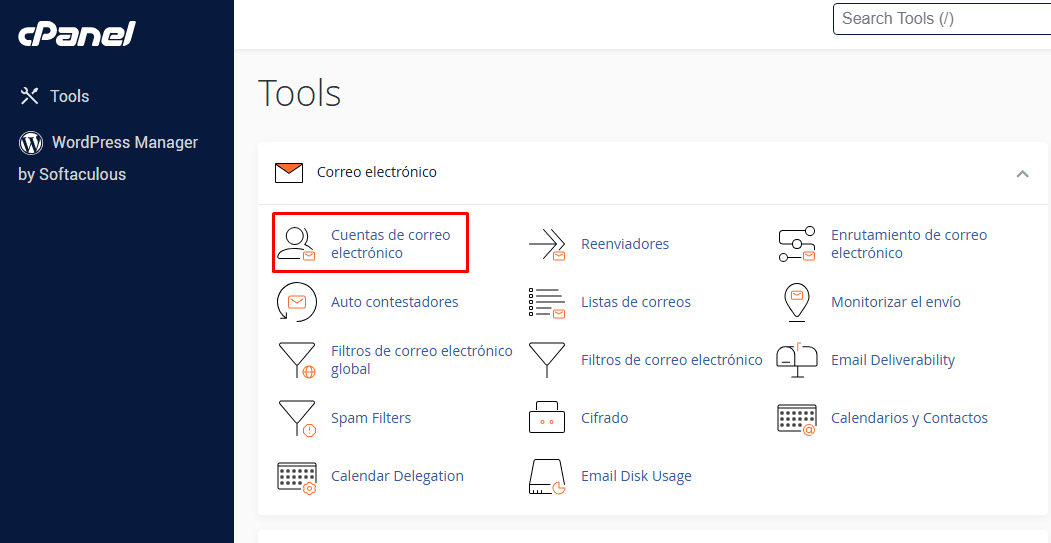Click the Email Deliverability mailbox icon
The image size is (1051, 543).
(797, 360)
